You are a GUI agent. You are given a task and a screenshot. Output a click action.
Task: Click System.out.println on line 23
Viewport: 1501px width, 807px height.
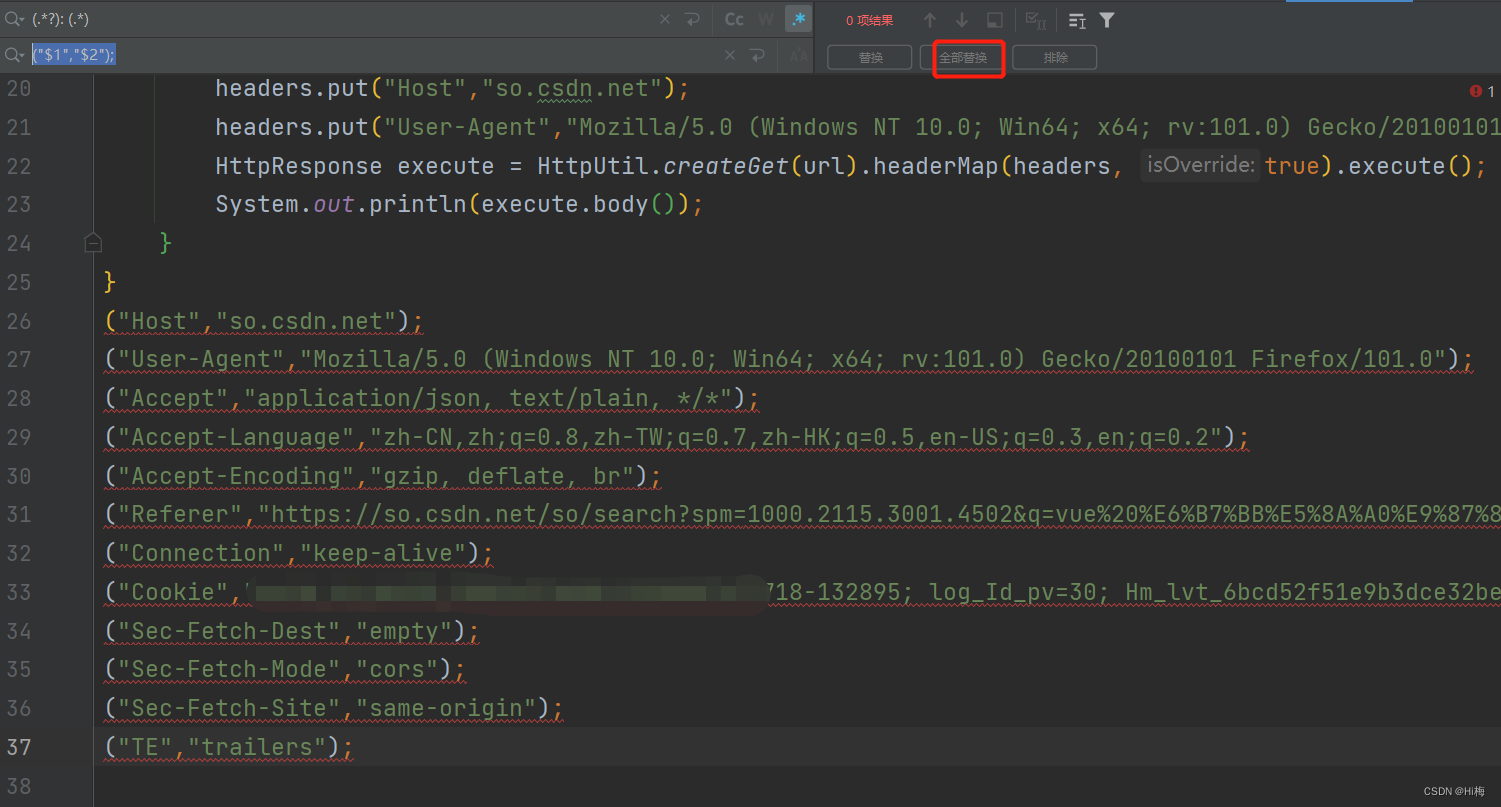pos(342,204)
